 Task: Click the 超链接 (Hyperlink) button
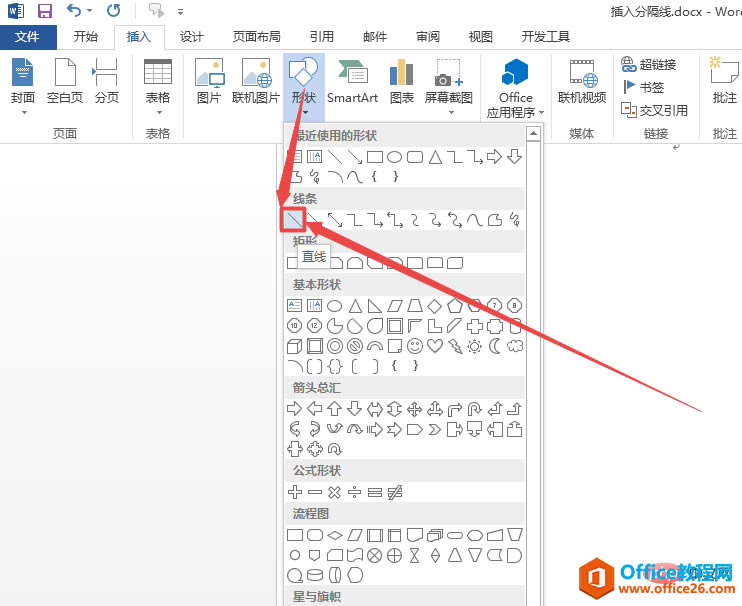(x=648, y=64)
